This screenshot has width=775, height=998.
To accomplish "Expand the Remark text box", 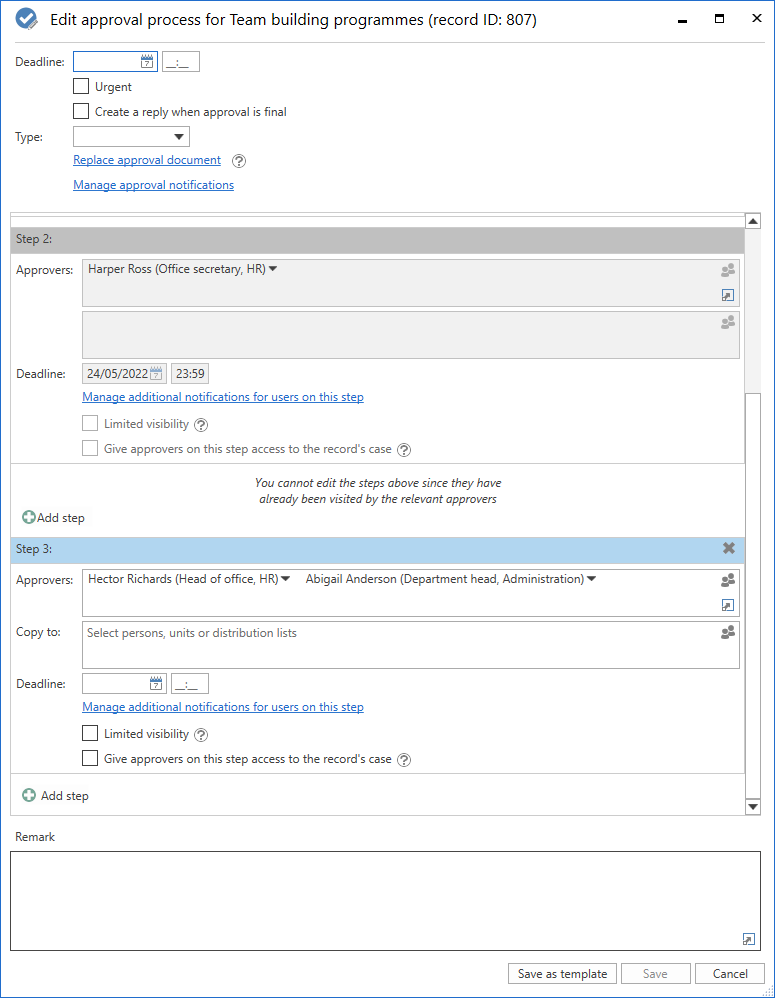I will [x=749, y=938].
